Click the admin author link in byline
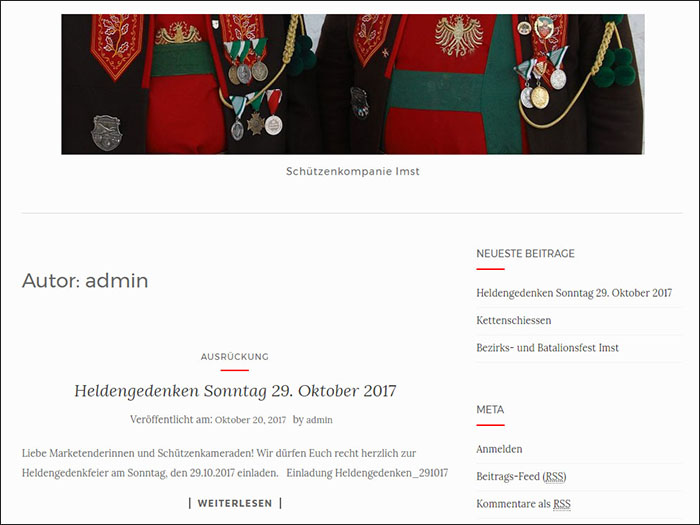The width and height of the screenshot is (700, 525). [319, 420]
